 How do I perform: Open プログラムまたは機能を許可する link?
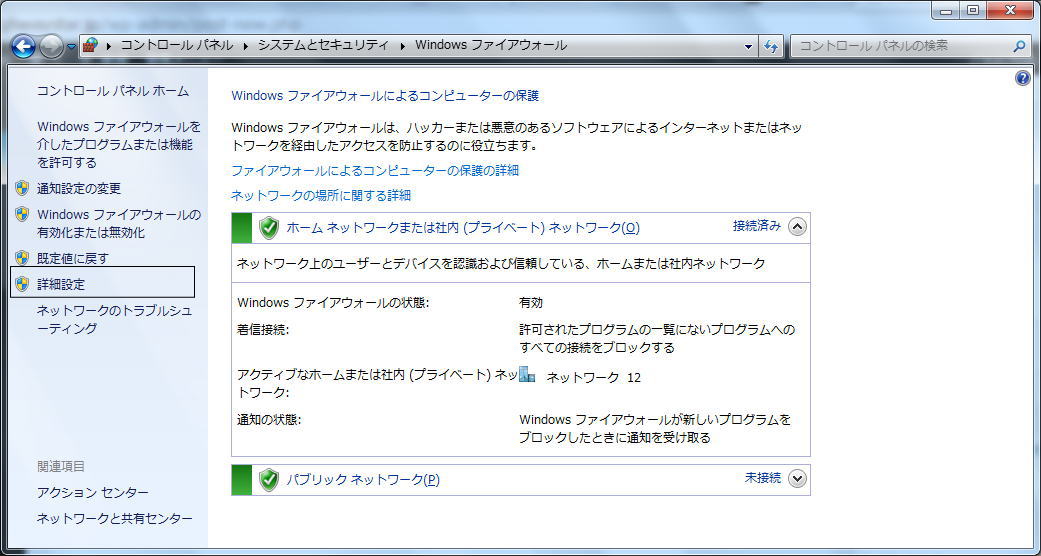tap(119, 144)
